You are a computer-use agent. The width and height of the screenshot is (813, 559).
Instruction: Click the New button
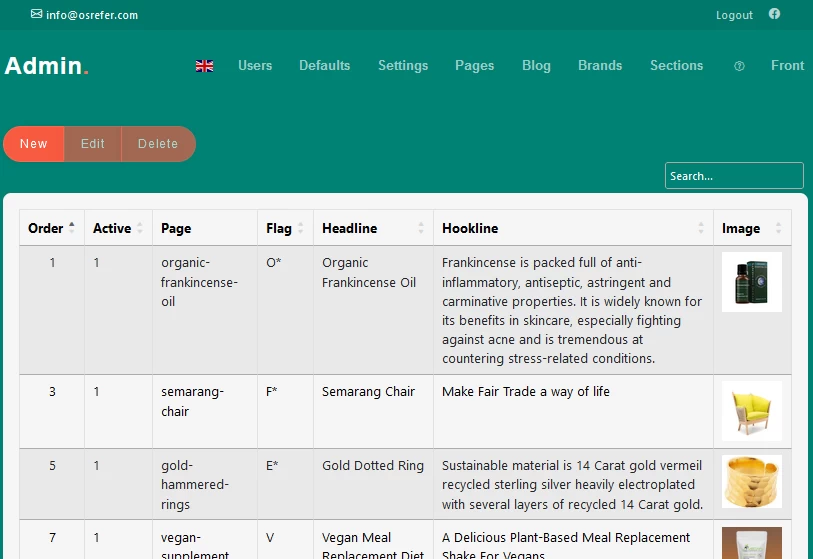34,144
